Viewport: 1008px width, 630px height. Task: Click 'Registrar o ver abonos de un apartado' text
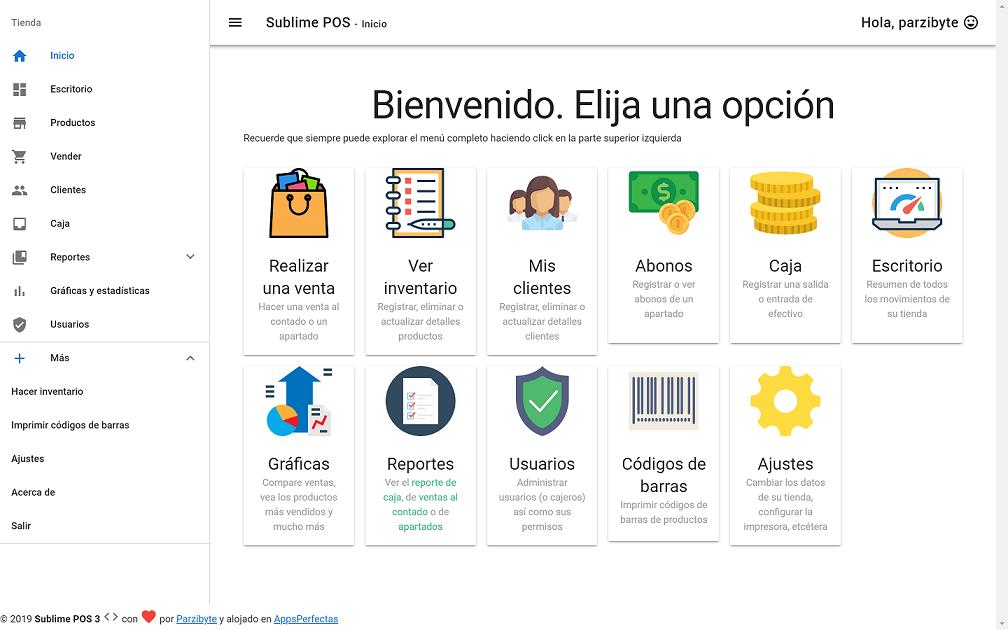tap(663, 299)
